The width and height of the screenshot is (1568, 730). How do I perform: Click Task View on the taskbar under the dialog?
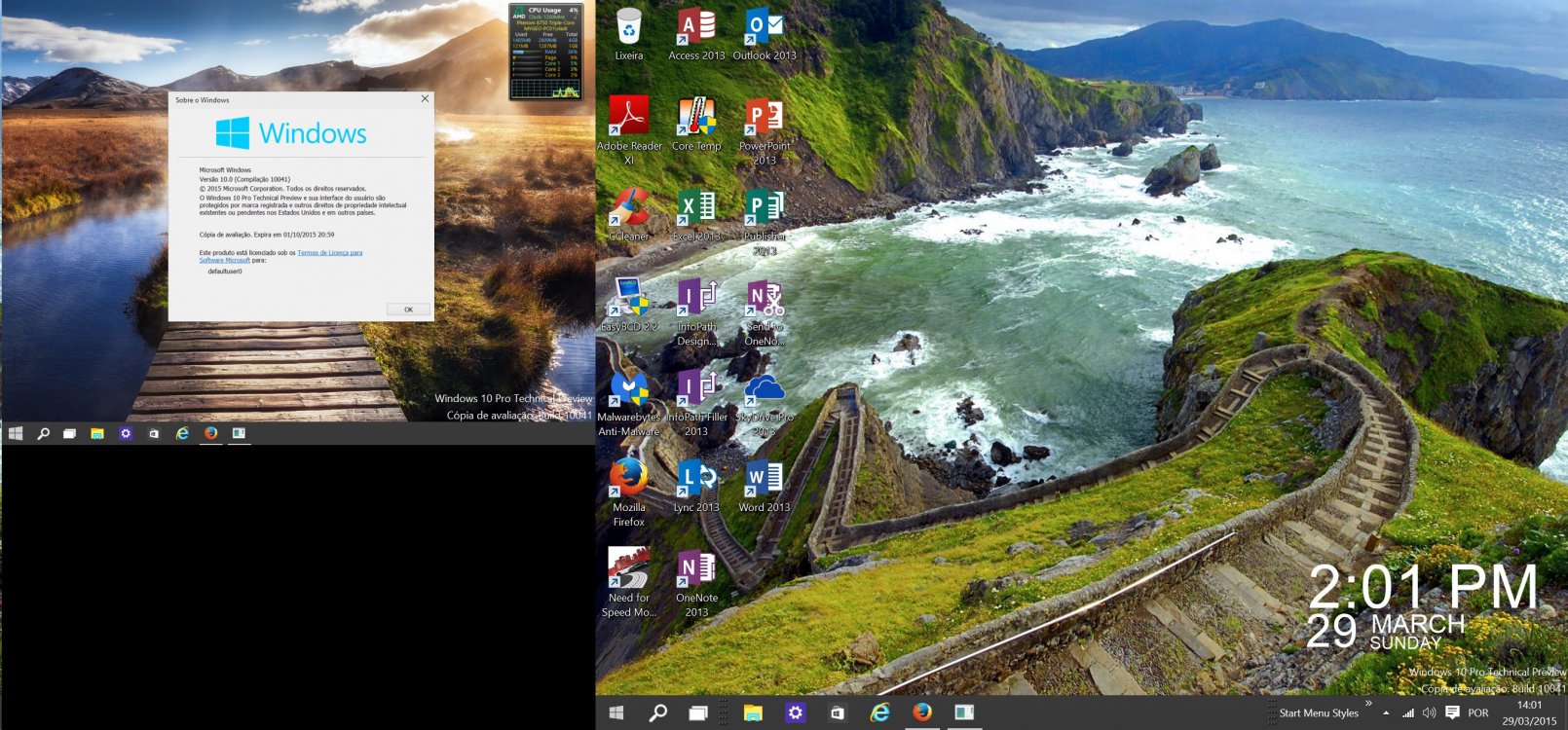point(69,433)
